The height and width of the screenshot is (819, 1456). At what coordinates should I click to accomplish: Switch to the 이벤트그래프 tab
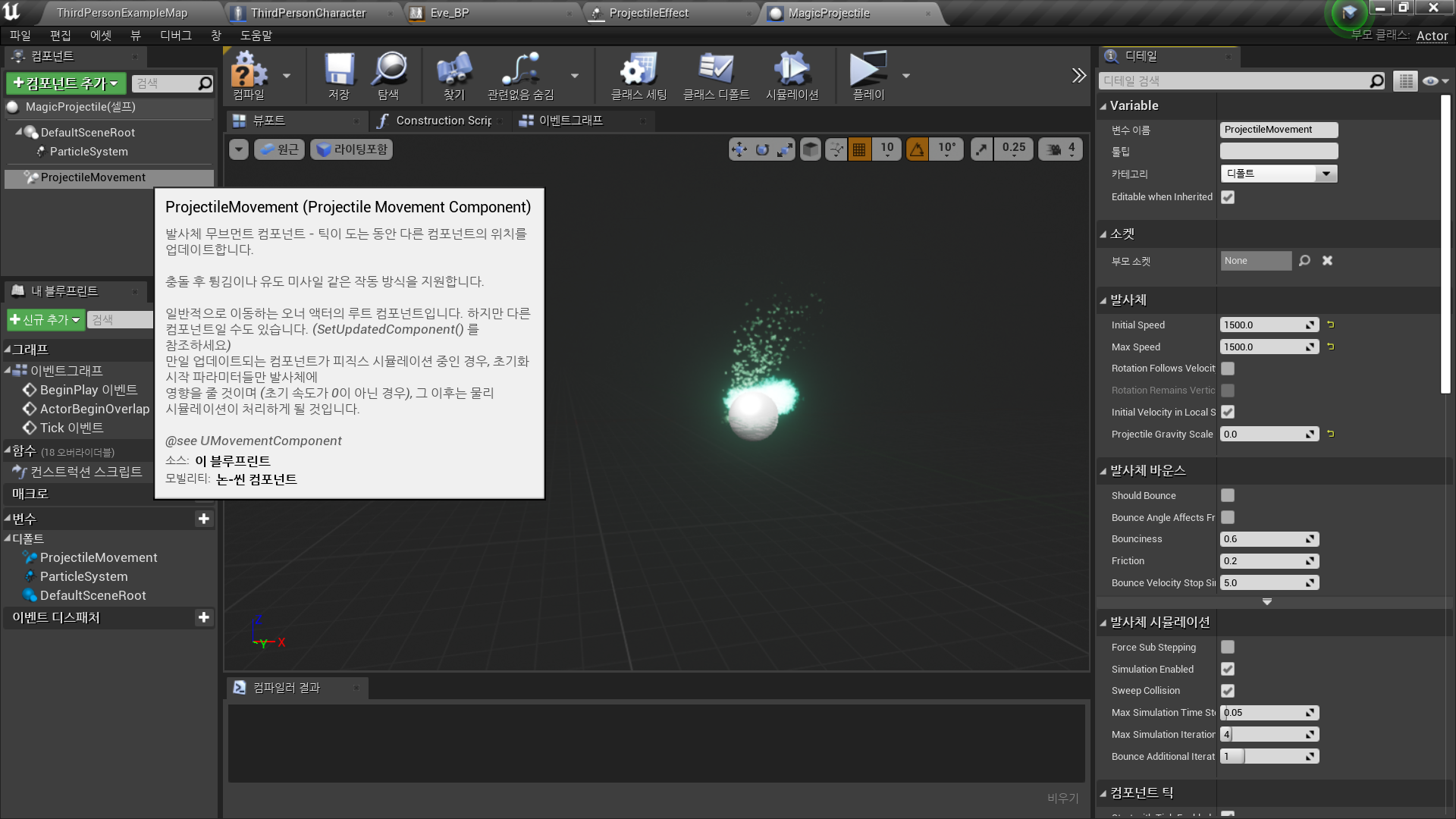[x=570, y=121]
